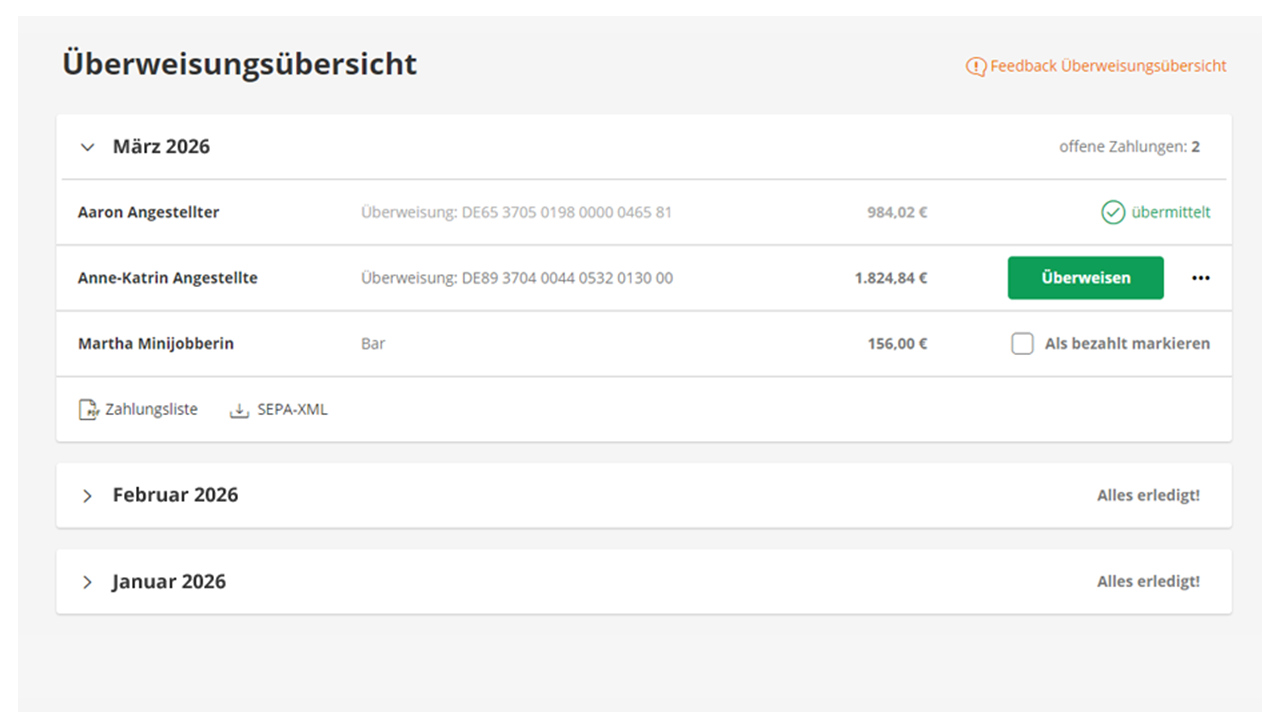The width and height of the screenshot is (1278, 728).
Task: Click the Zahlungsliste PDF icon
Action: click(89, 410)
